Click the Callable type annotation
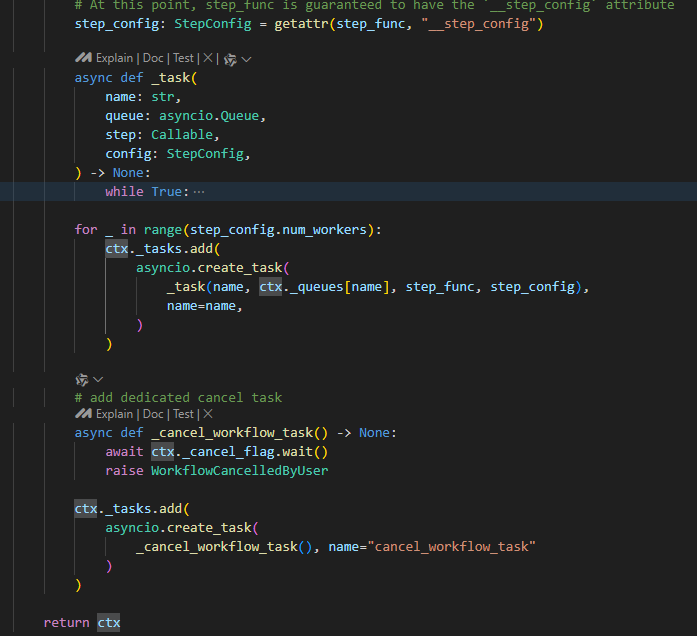The height and width of the screenshot is (636, 697). [x=182, y=135]
